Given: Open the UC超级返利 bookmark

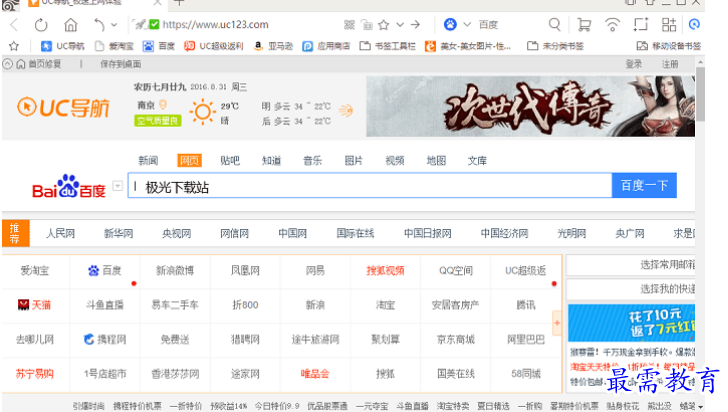Looking at the screenshot, I should [214, 46].
